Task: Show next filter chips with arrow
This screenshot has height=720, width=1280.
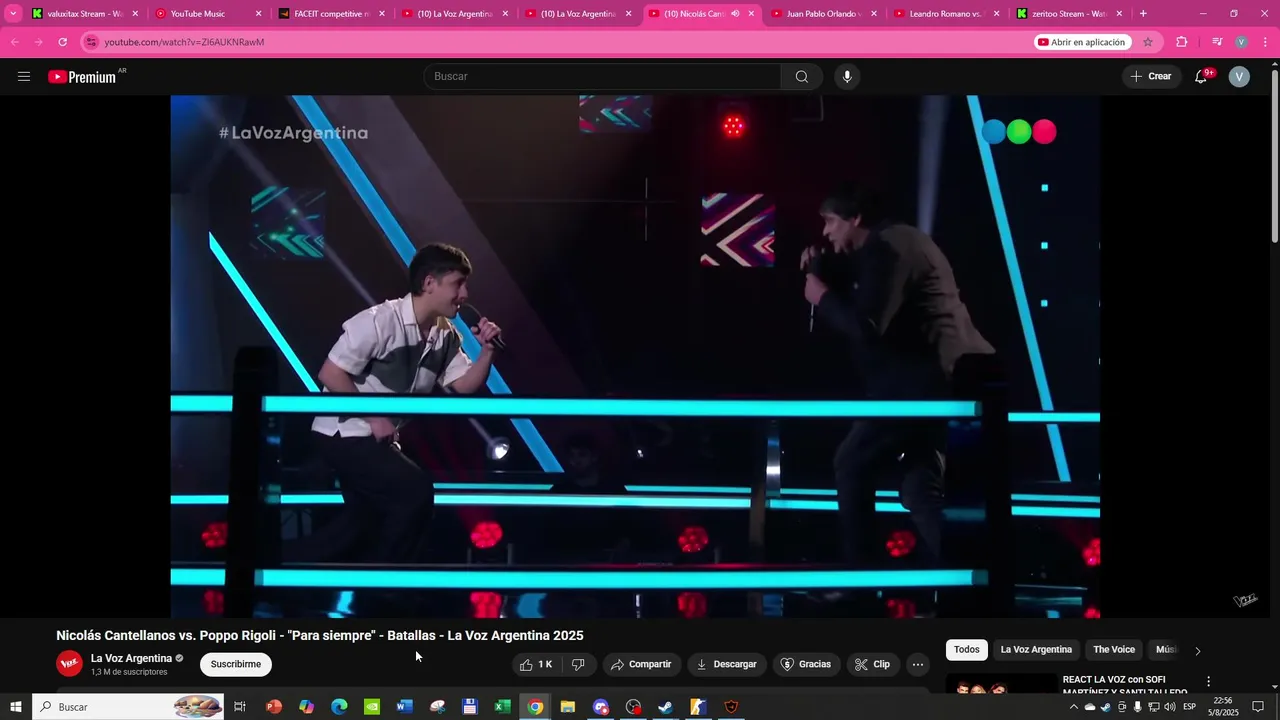Action: pyautogui.click(x=1197, y=650)
